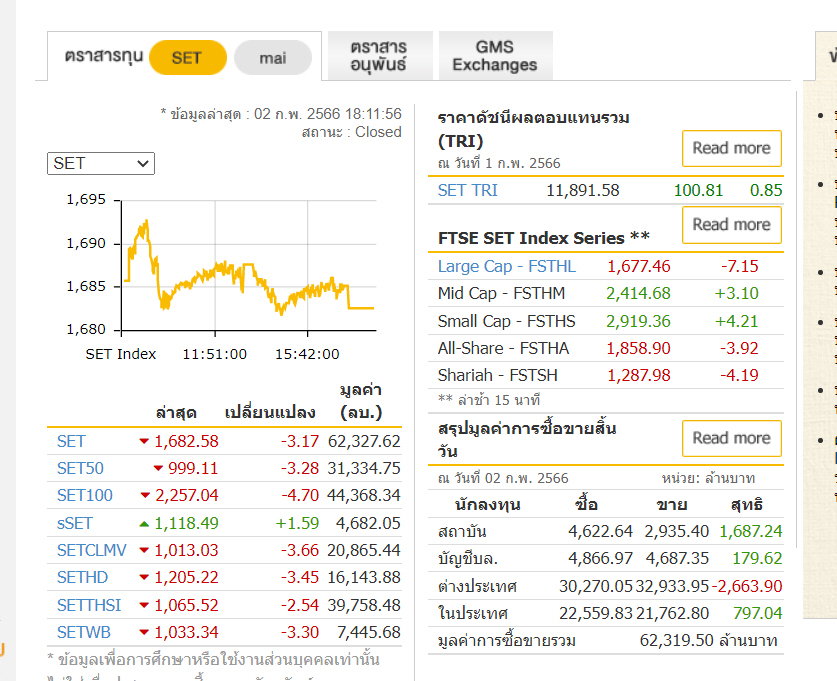This screenshot has width=837, height=681.
Task: Click the เปลี่ยนแปลง column header
Action: point(270,412)
